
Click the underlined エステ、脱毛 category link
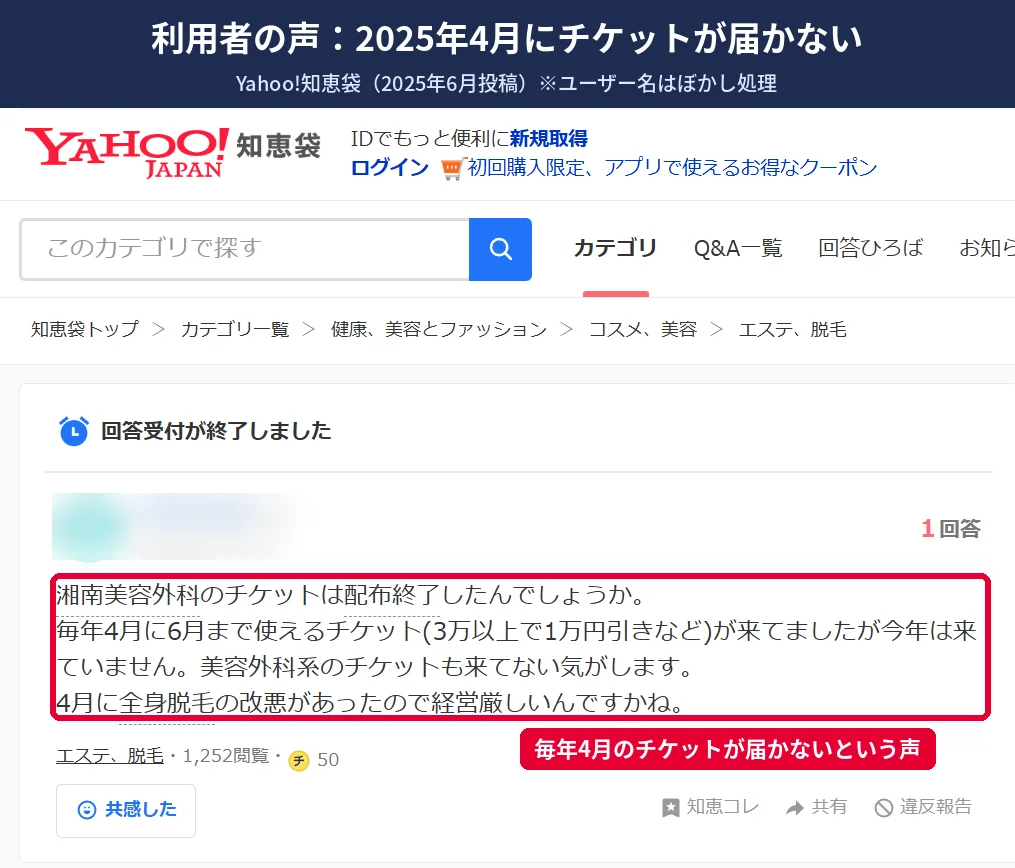tap(110, 756)
